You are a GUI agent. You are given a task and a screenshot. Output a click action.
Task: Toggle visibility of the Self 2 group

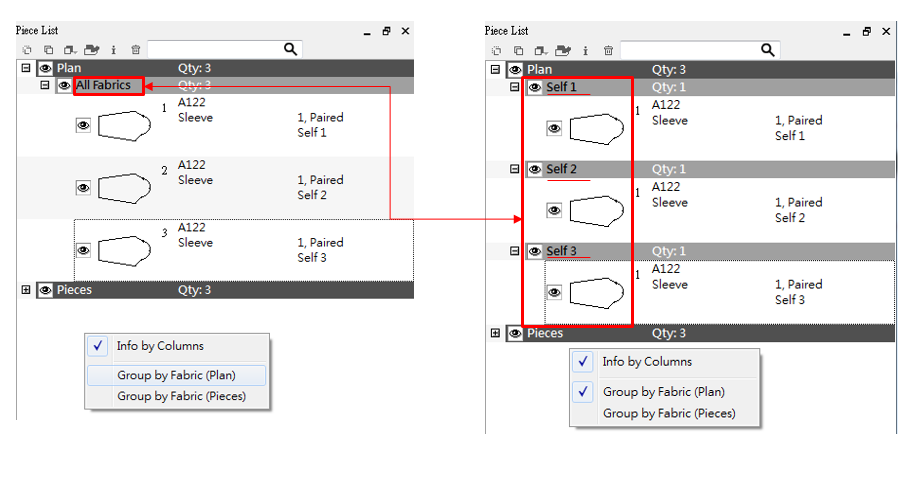click(534, 169)
